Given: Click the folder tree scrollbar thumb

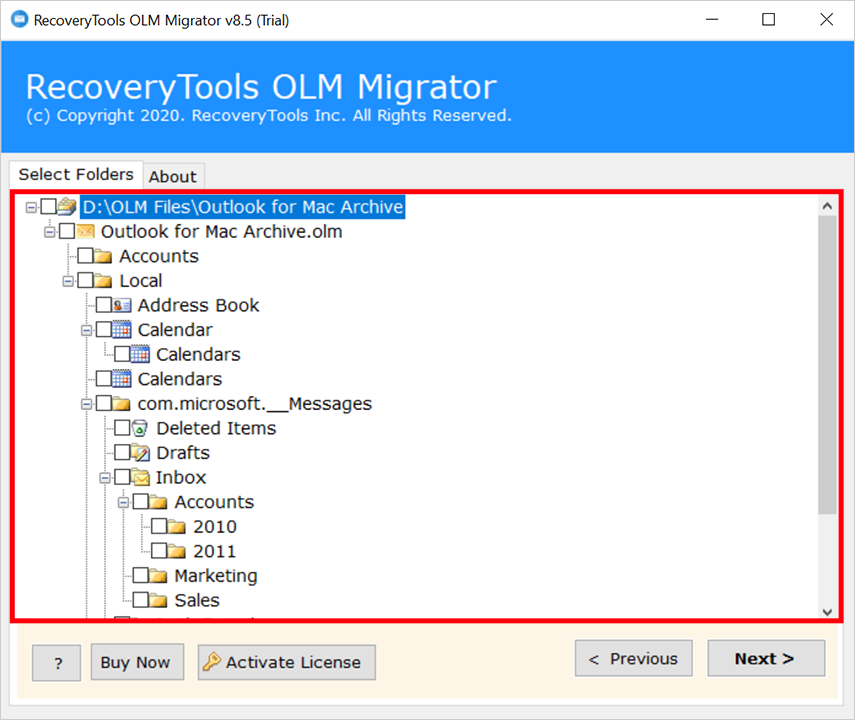Looking at the screenshot, I should (827, 364).
